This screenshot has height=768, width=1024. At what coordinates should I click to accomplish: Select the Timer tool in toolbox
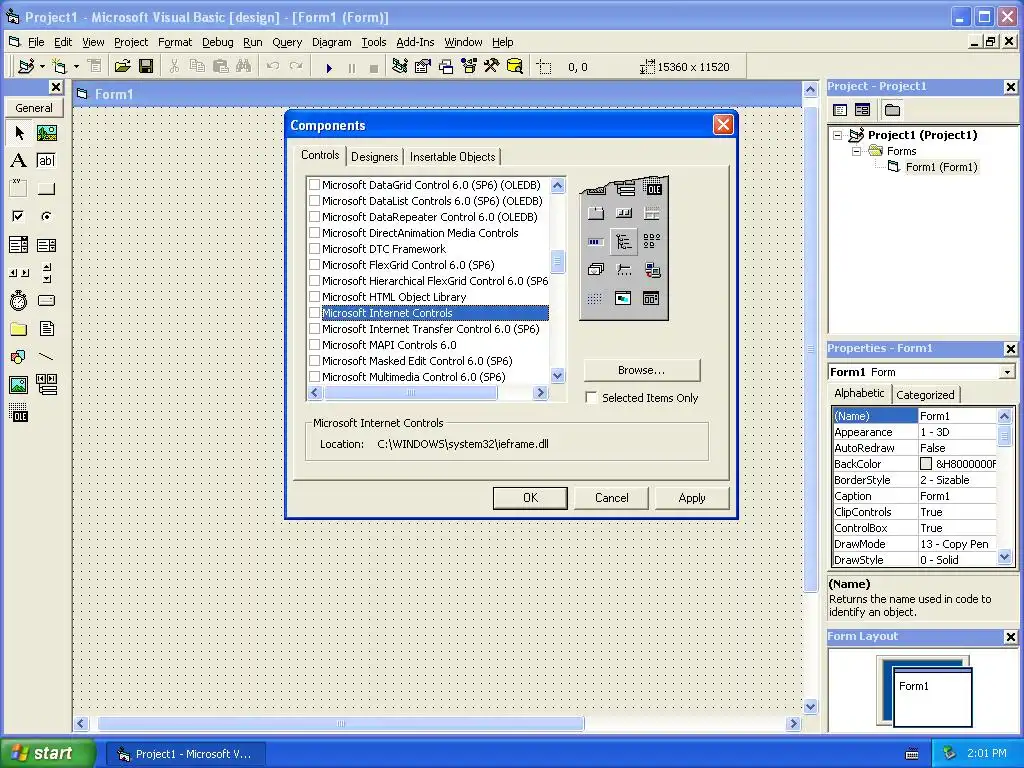19,300
